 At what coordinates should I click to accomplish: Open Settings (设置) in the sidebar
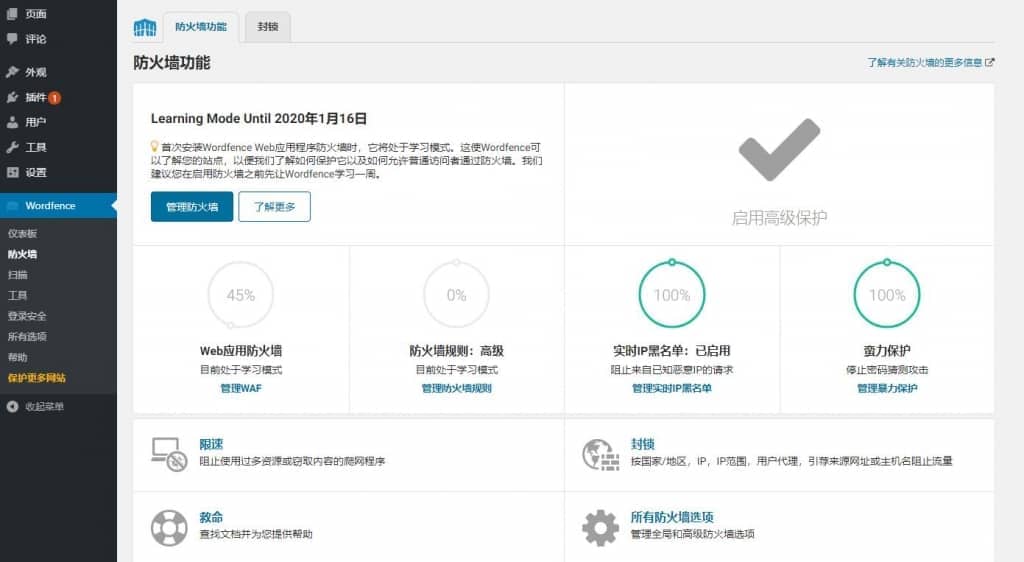tap(36, 172)
